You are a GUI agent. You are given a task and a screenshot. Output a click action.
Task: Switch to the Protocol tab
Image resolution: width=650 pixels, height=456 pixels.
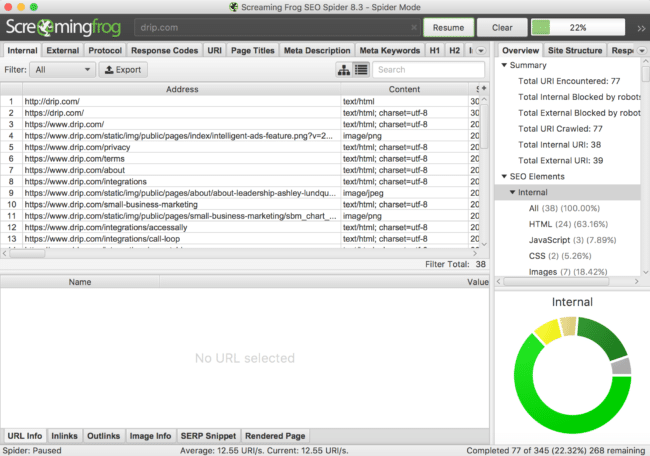pos(105,51)
